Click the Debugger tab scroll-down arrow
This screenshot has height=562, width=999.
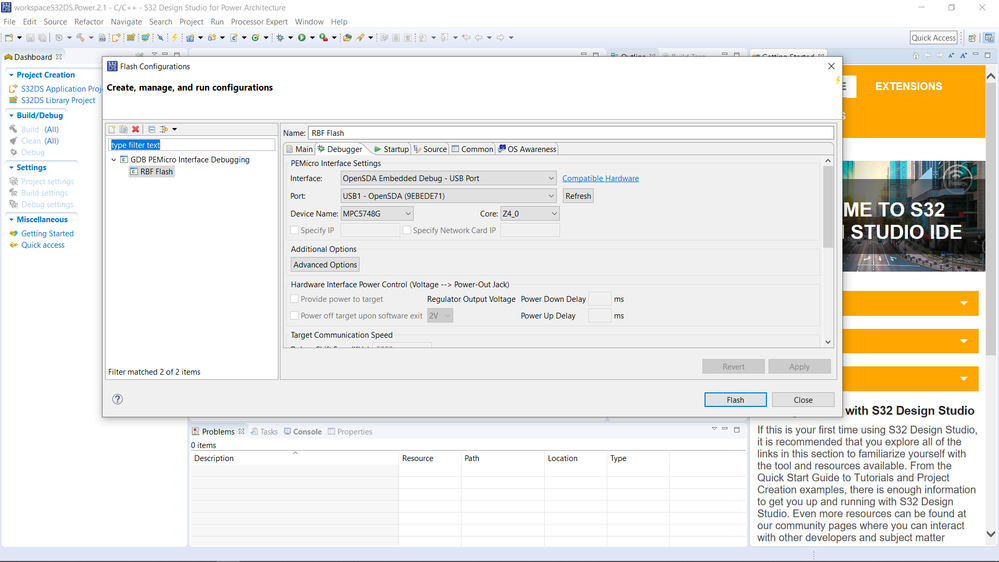click(828, 342)
